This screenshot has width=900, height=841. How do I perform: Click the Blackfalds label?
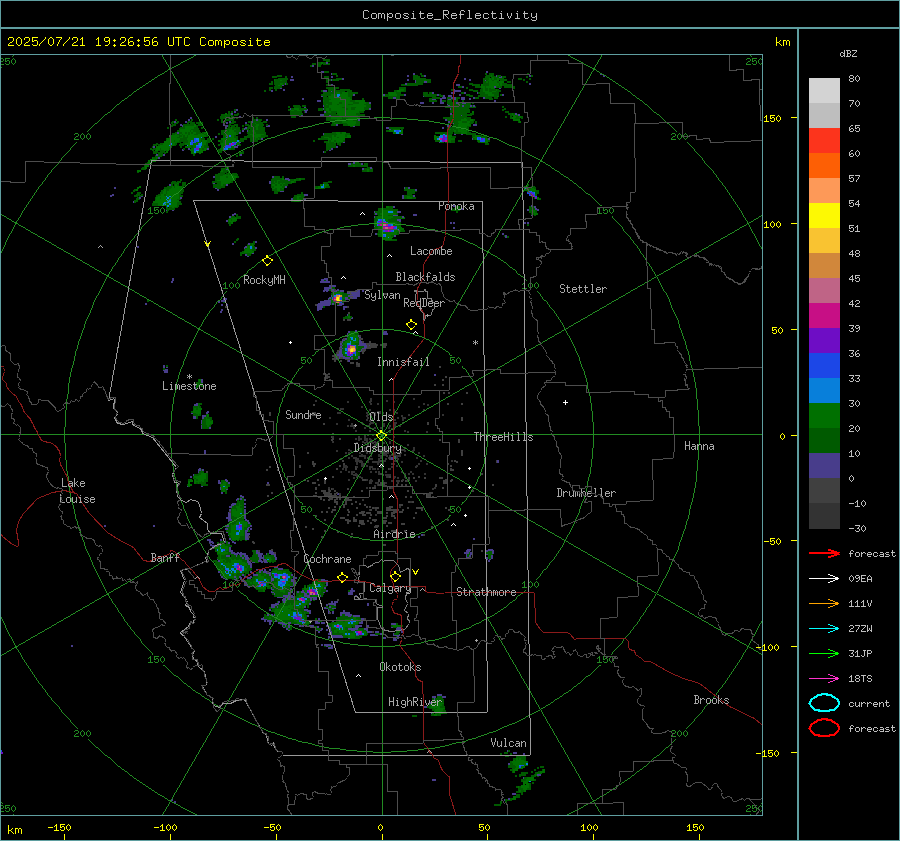coord(425,277)
